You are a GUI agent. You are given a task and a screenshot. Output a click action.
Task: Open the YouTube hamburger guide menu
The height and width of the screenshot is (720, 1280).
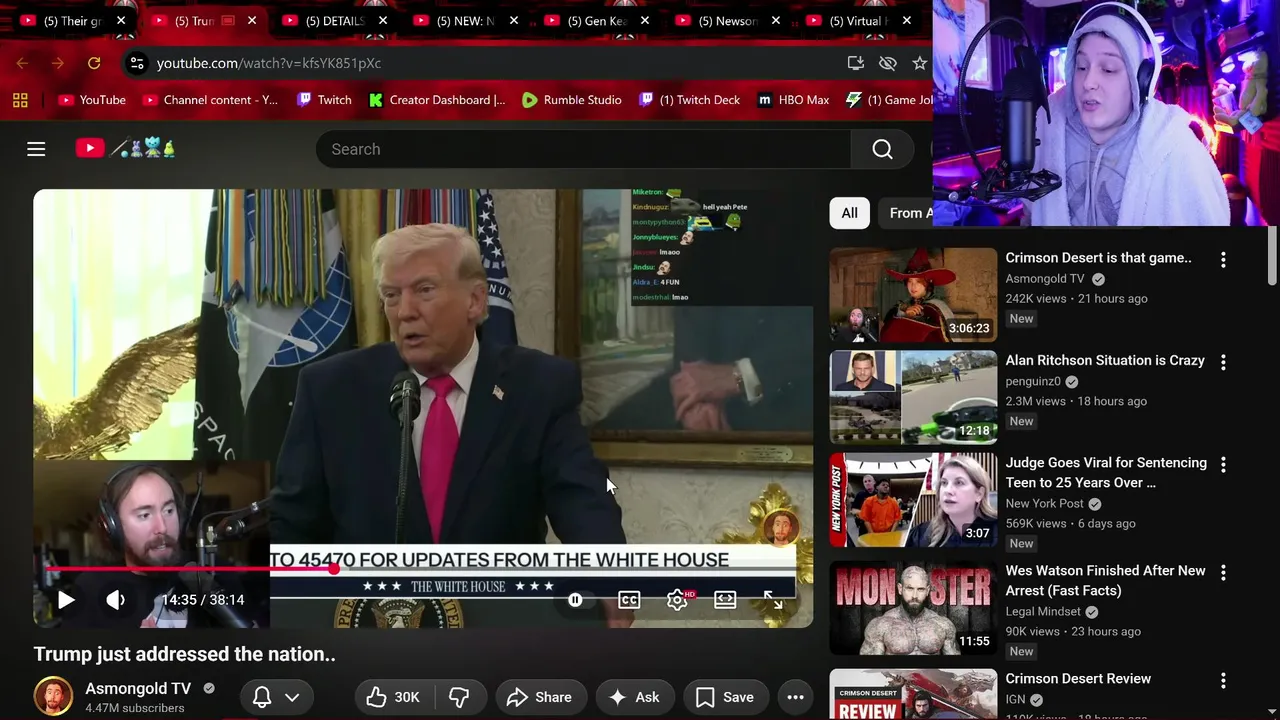coord(36,149)
